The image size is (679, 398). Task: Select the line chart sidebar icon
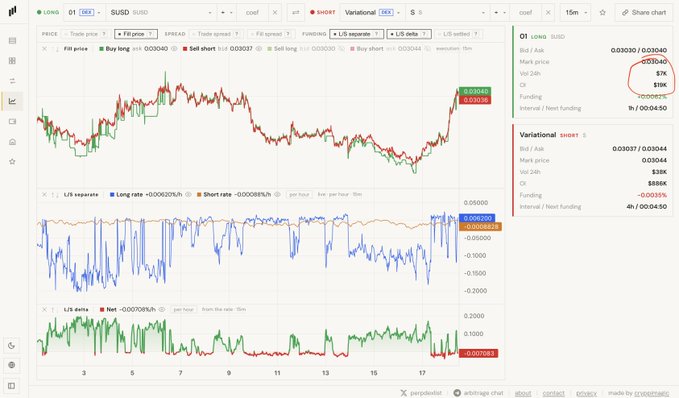(12, 101)
